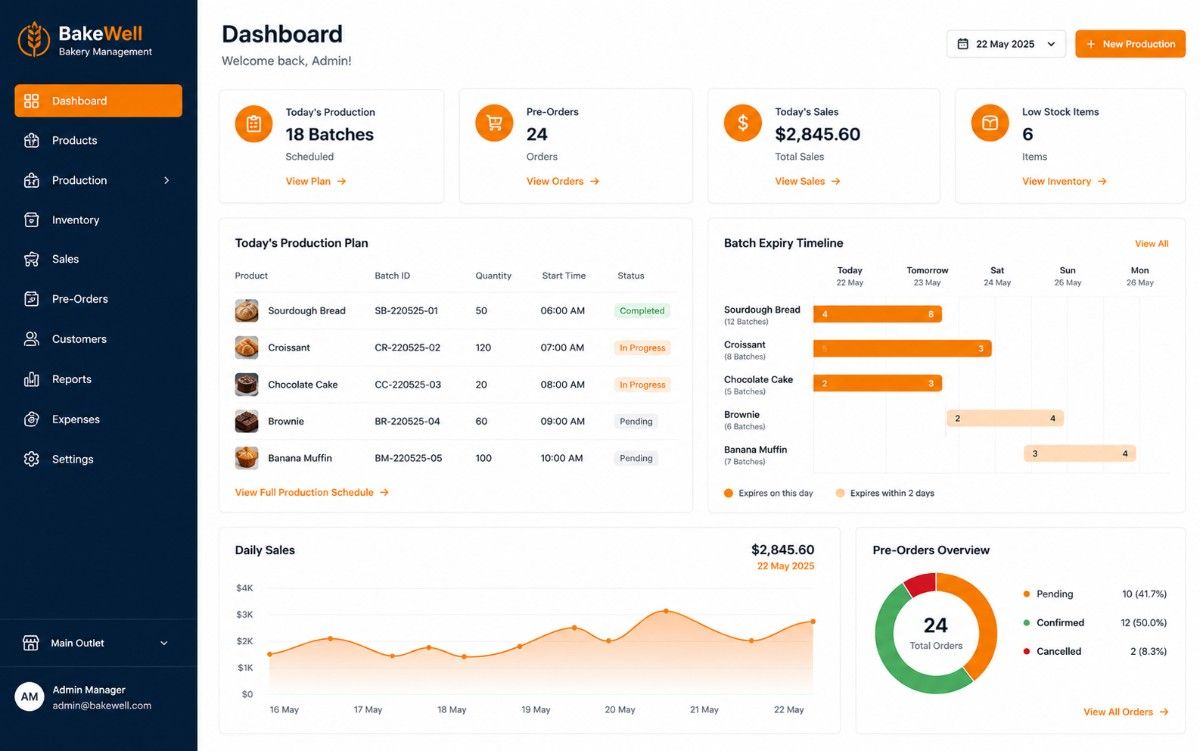Click batch ID CC-220525-03
The image size is (1200, 751).
tap(407, 385)
